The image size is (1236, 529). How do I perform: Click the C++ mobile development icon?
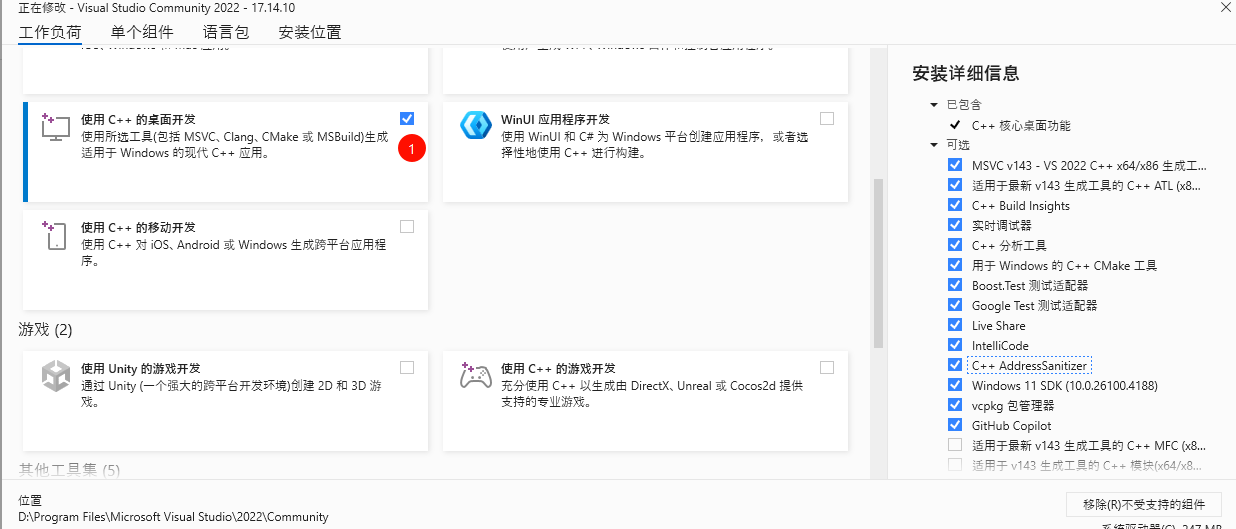(55, 235)
